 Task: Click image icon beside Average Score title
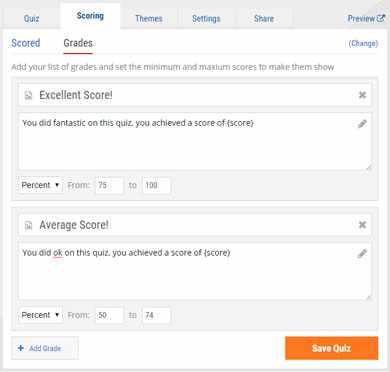coord(29,226)
